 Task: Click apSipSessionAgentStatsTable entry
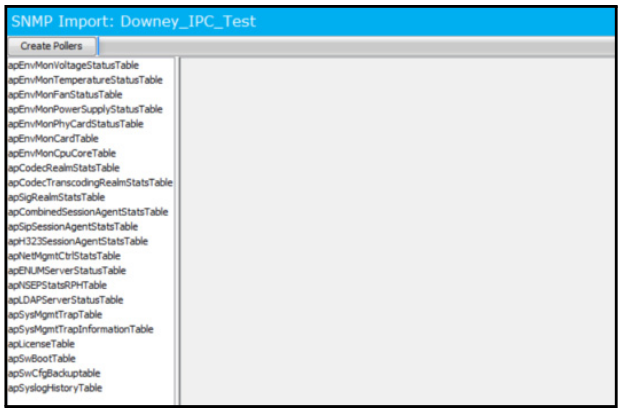(x=73, y=227)
